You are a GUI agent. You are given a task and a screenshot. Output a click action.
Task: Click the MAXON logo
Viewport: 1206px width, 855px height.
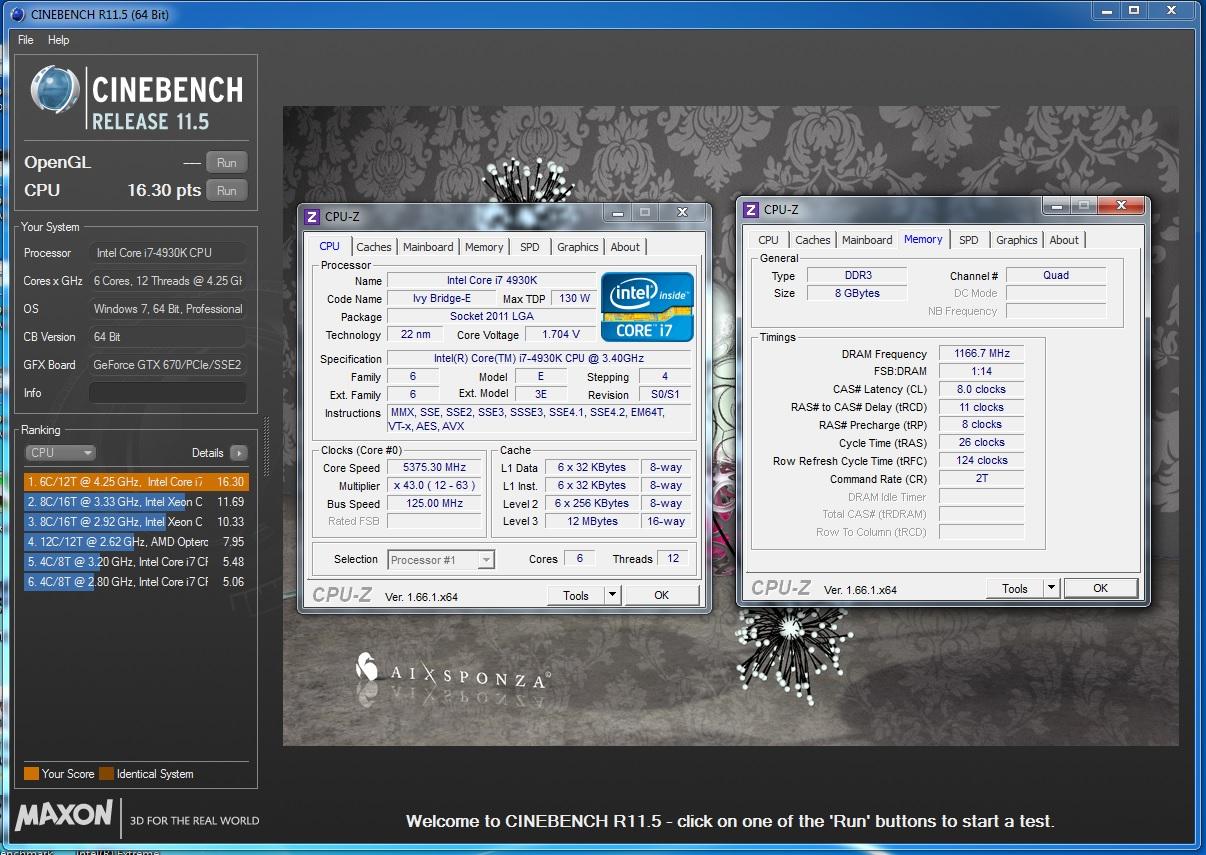point(64,814)
